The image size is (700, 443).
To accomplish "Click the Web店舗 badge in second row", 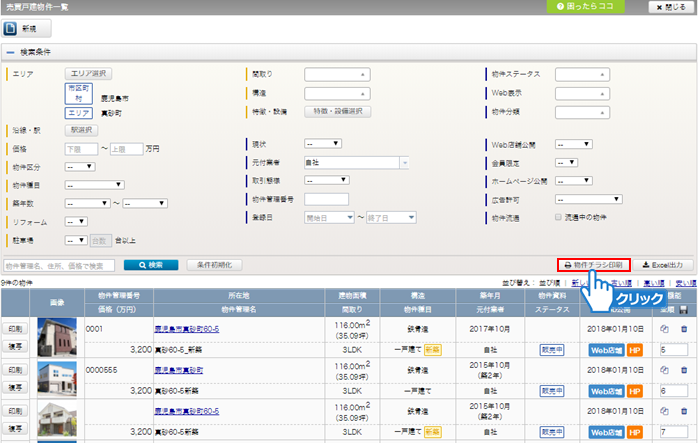I will point(607,391).
